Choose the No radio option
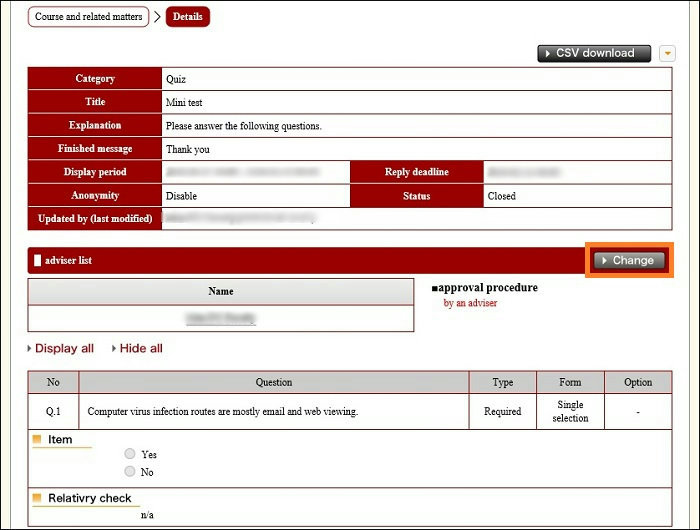This screenshot has height=530, width=700. click(129, 471)
